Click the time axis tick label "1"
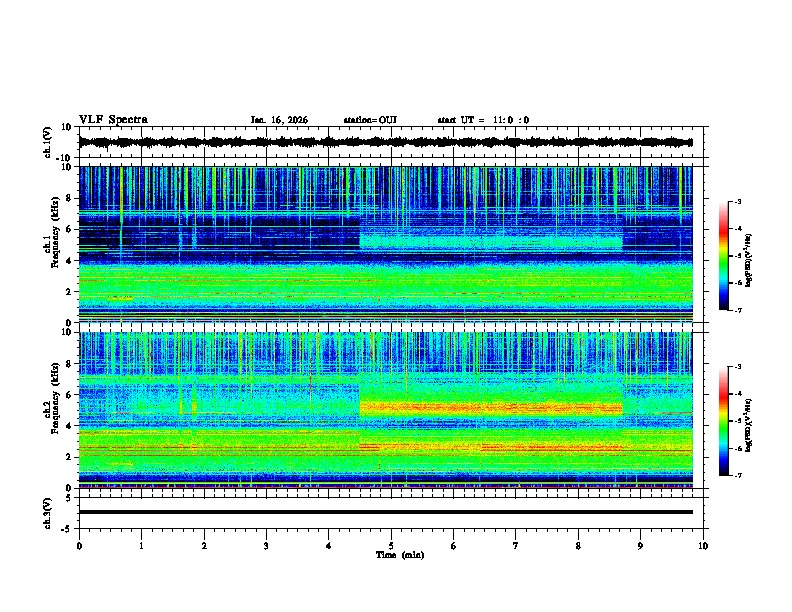Image resolution: width=792 pixels, height=612 pixels. (x=141, y=546)
